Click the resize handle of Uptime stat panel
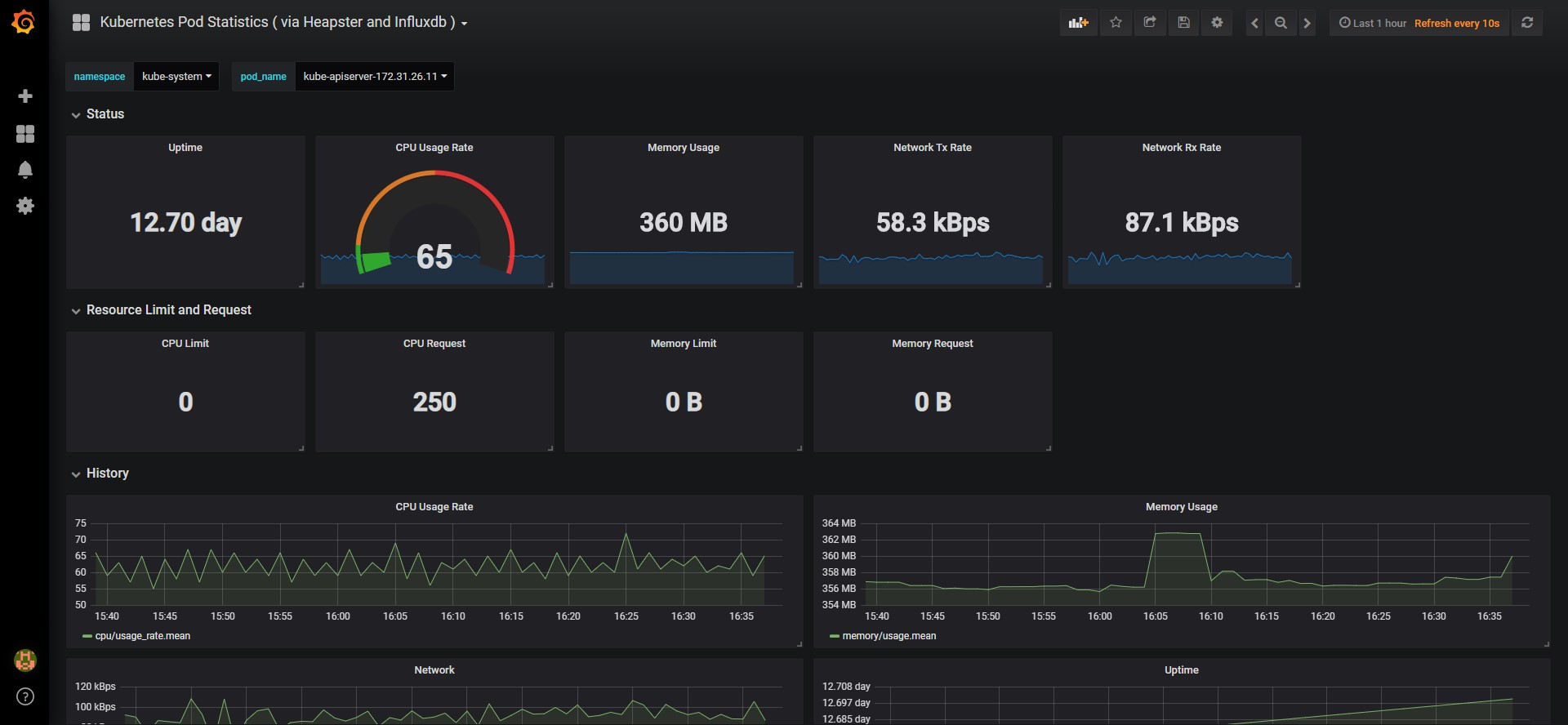 (301, 285)
